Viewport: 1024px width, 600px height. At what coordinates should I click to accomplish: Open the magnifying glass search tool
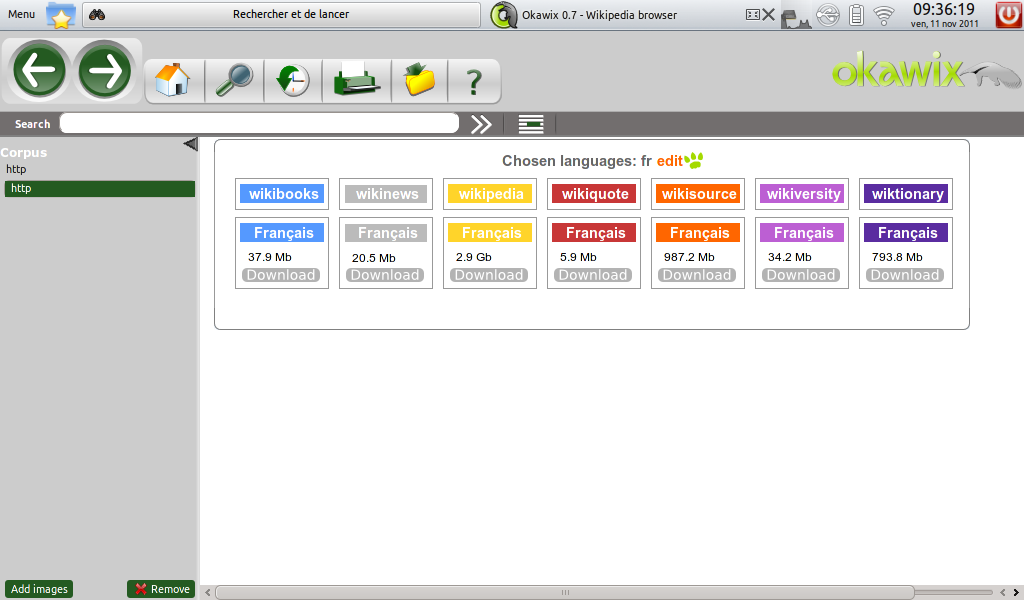234,80
